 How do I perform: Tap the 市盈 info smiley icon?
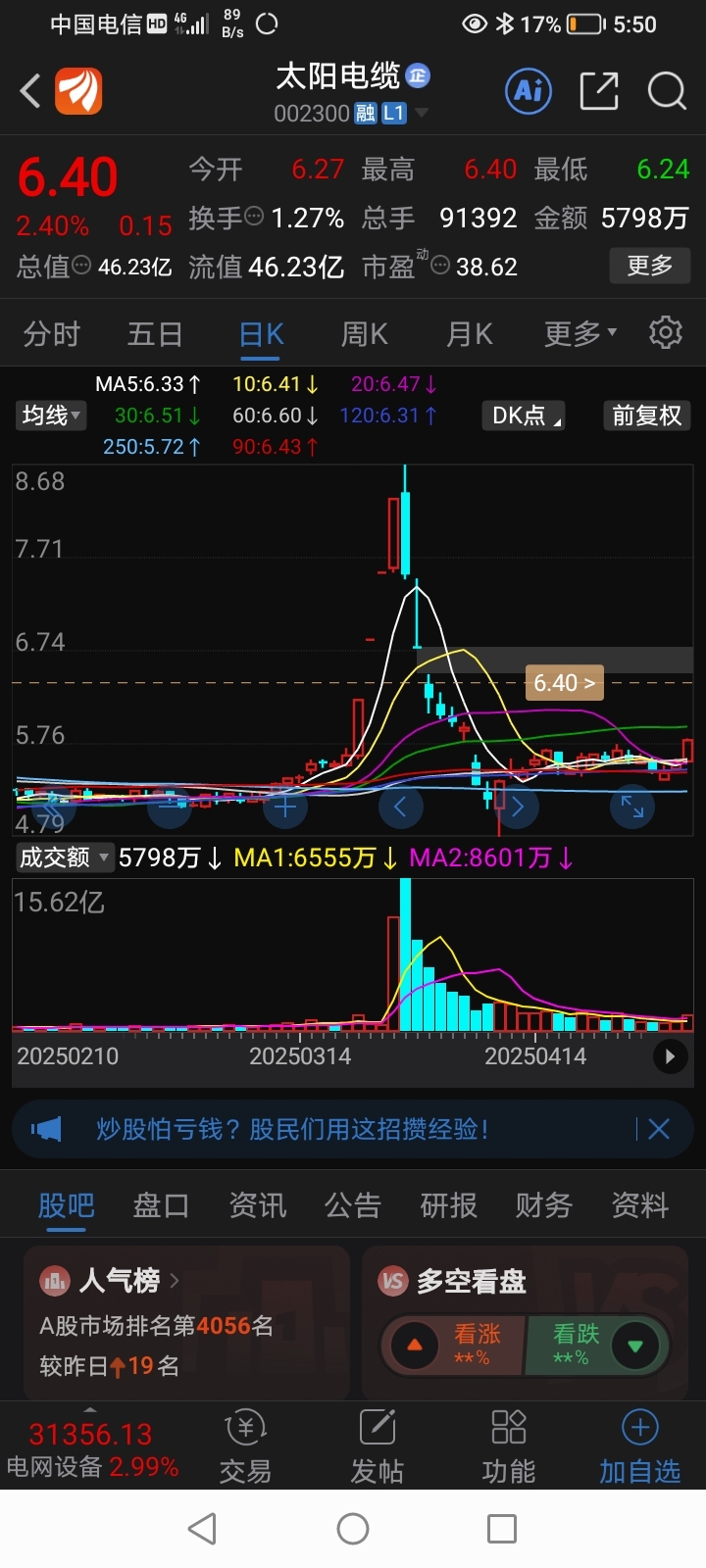point(440,265)
